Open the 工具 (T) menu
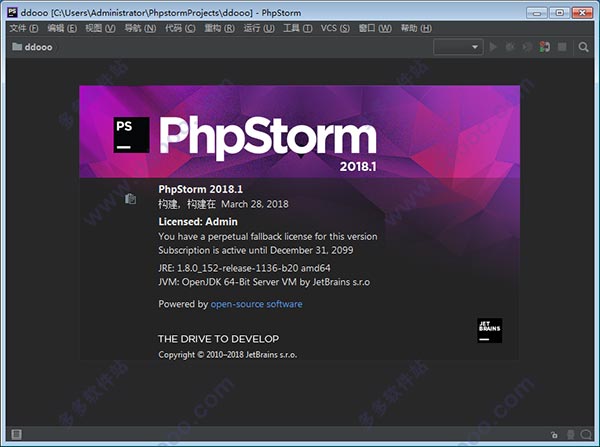 298,28
